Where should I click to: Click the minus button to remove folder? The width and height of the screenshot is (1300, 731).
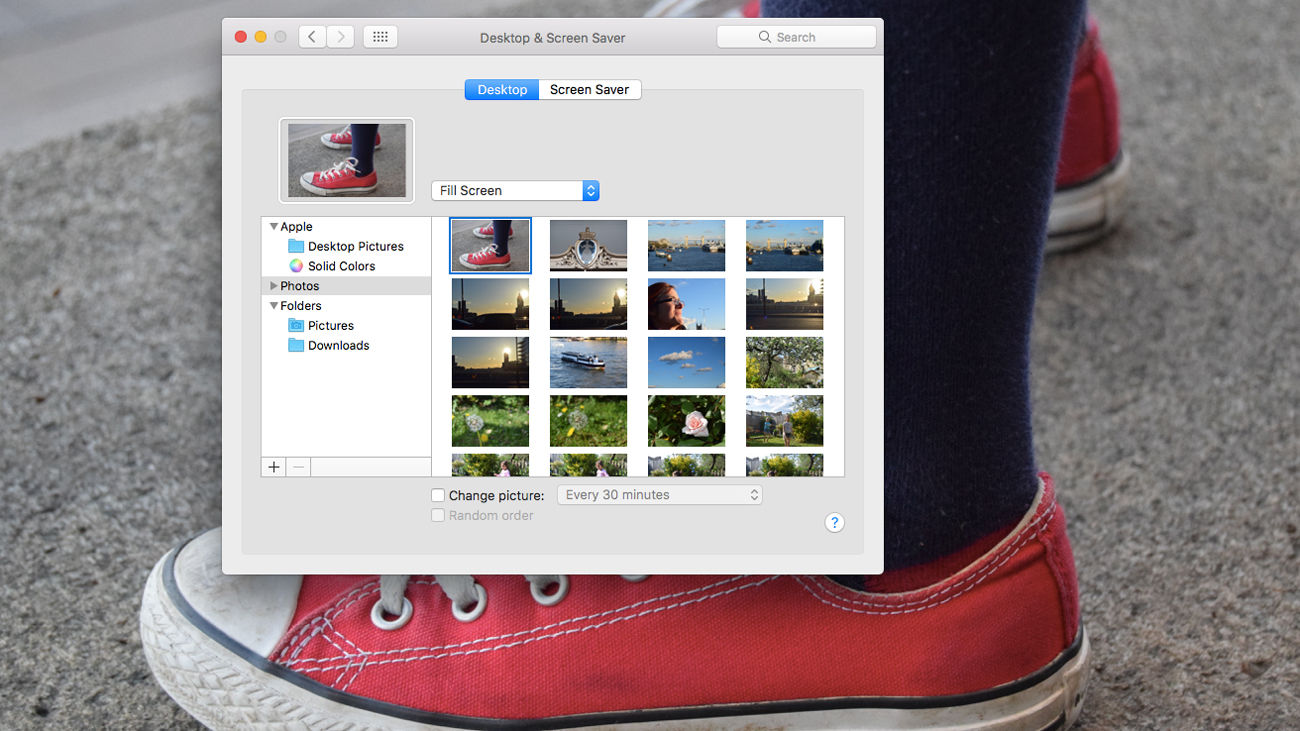click(298, 467)
